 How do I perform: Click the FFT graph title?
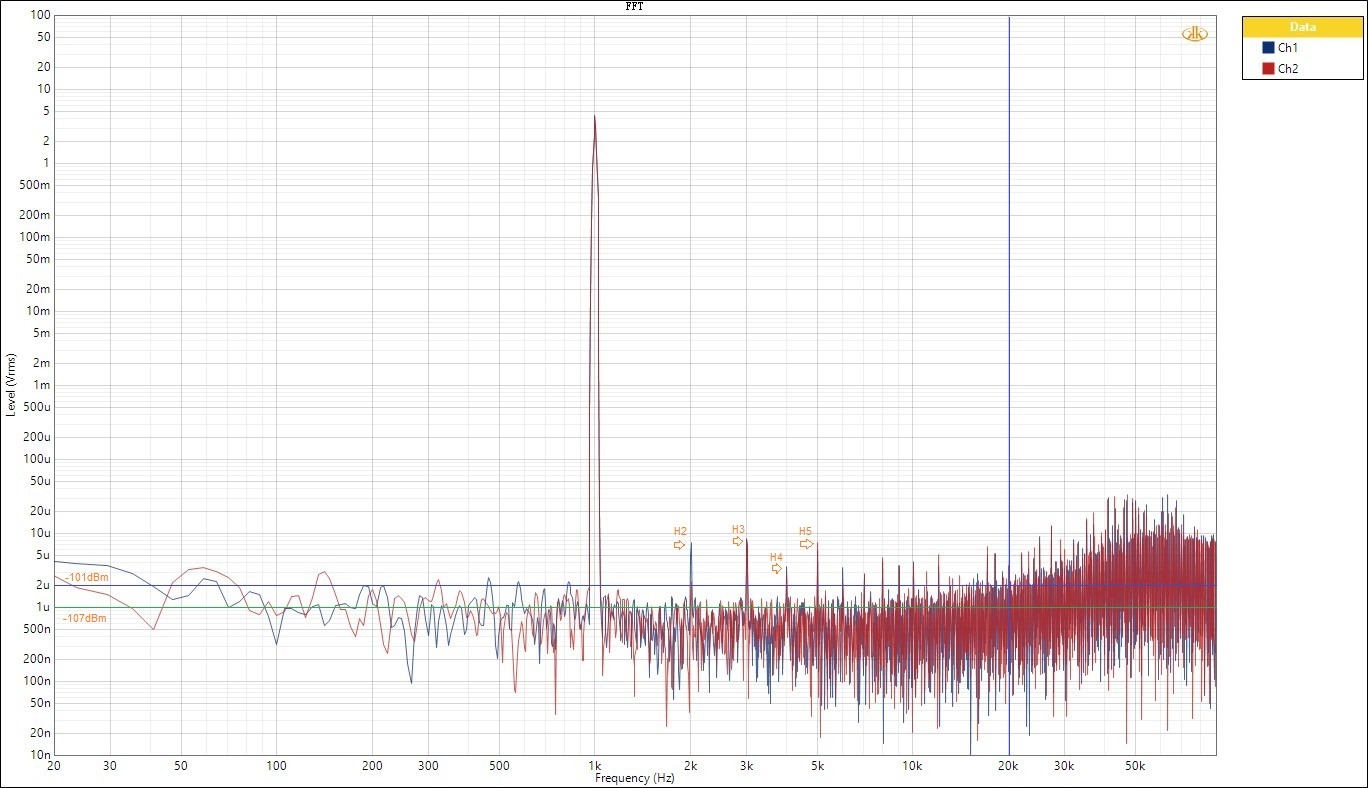635,6
